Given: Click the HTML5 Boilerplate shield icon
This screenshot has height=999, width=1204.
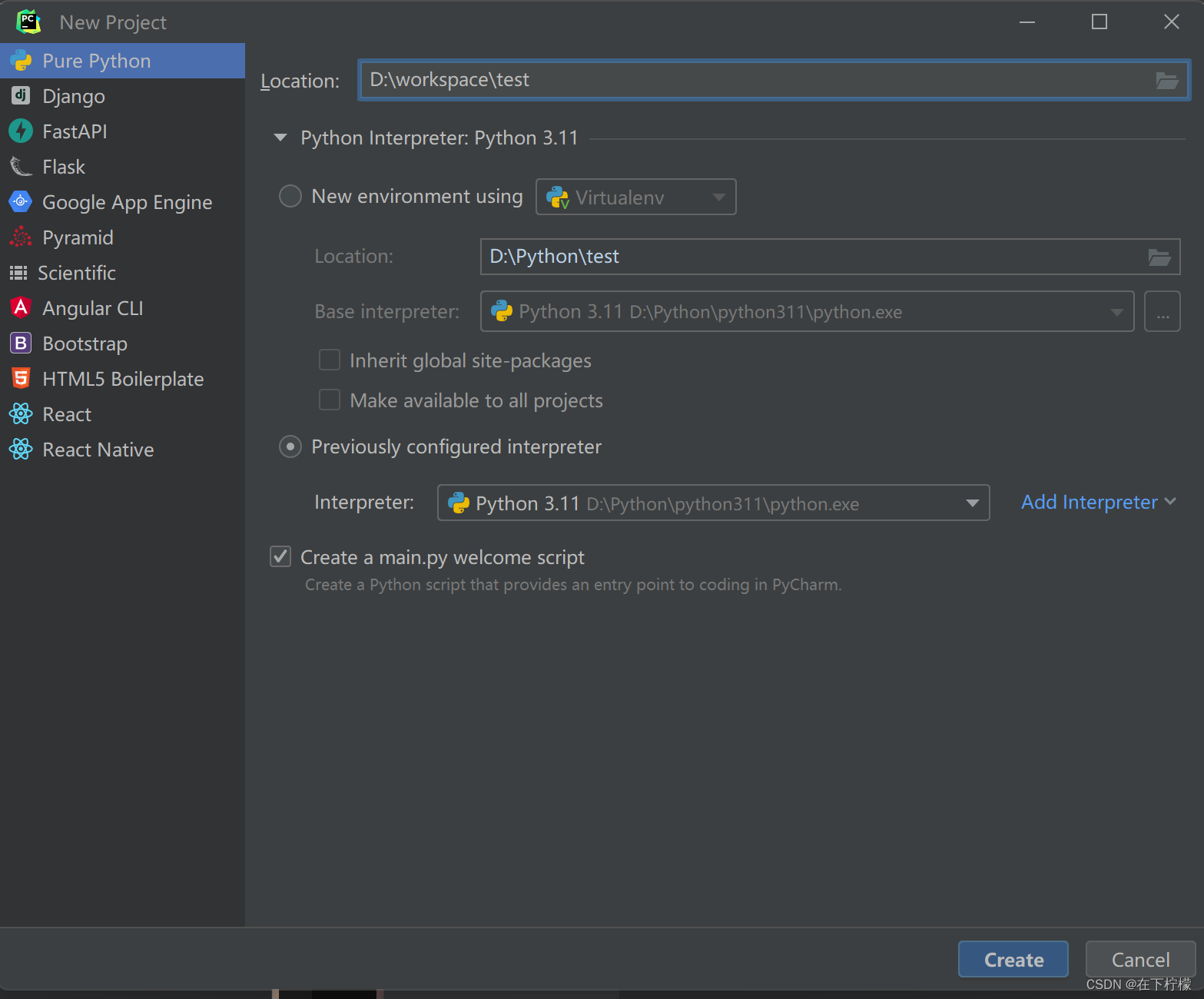Looking at the screenshot, I should click(21, 378).
